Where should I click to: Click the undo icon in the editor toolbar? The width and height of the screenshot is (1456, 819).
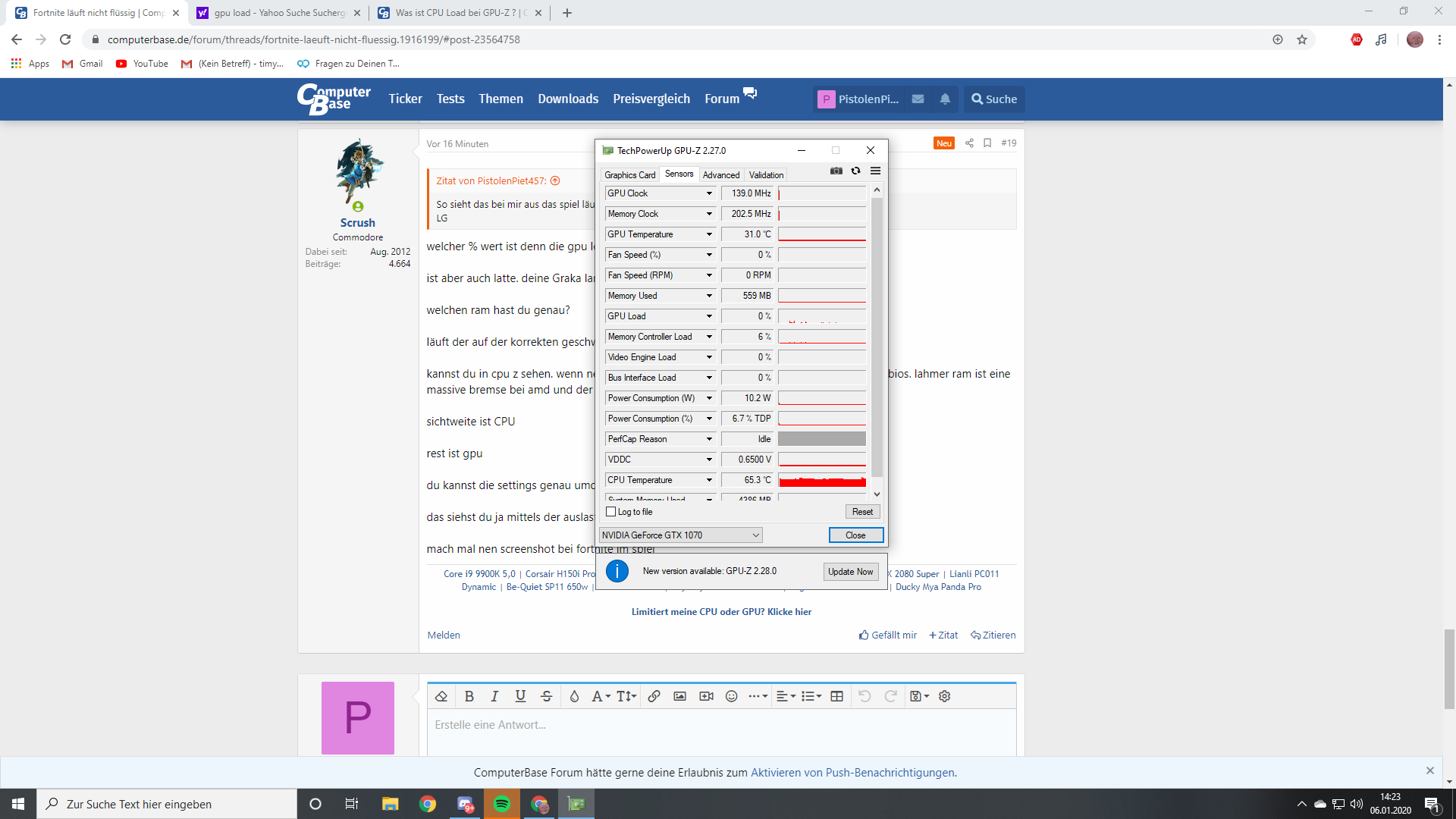point(864,696)
